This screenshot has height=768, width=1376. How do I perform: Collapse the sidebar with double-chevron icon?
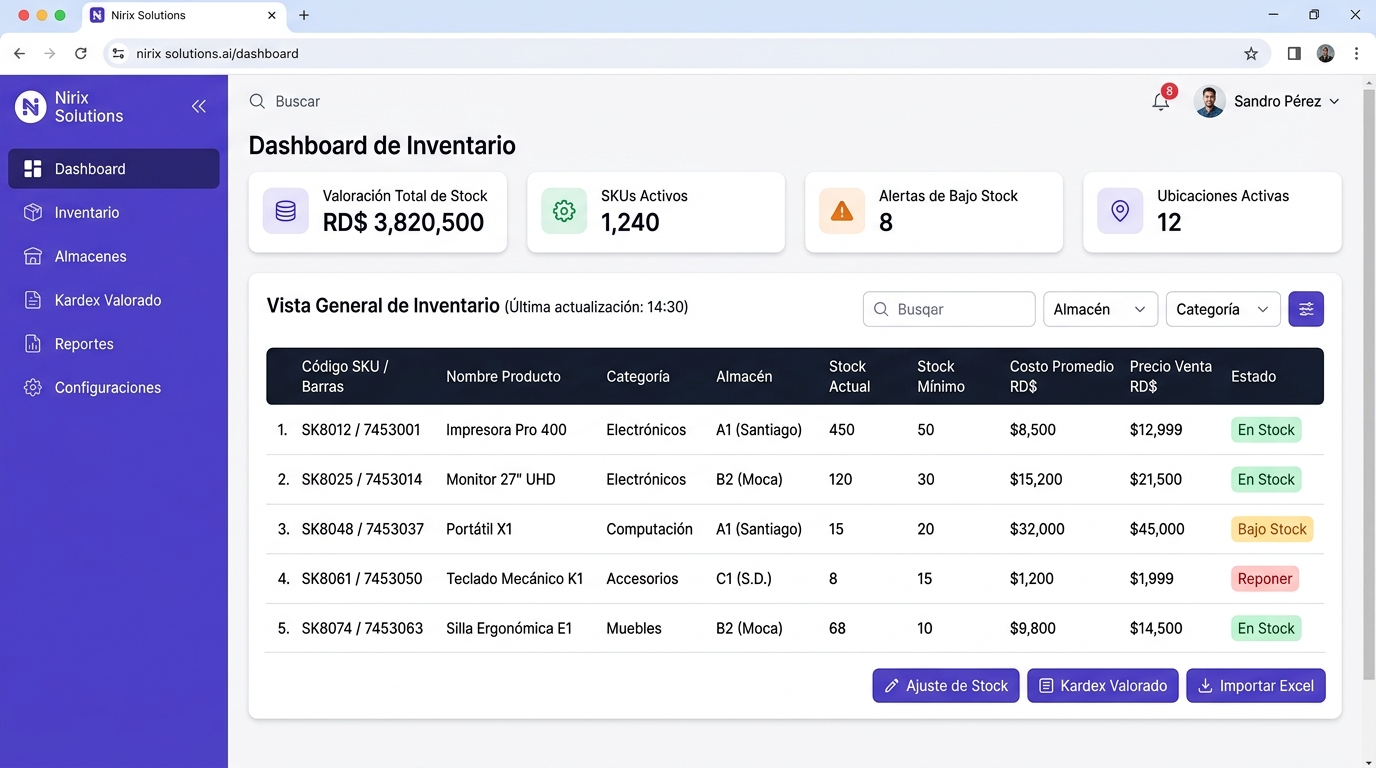[199, 106]
